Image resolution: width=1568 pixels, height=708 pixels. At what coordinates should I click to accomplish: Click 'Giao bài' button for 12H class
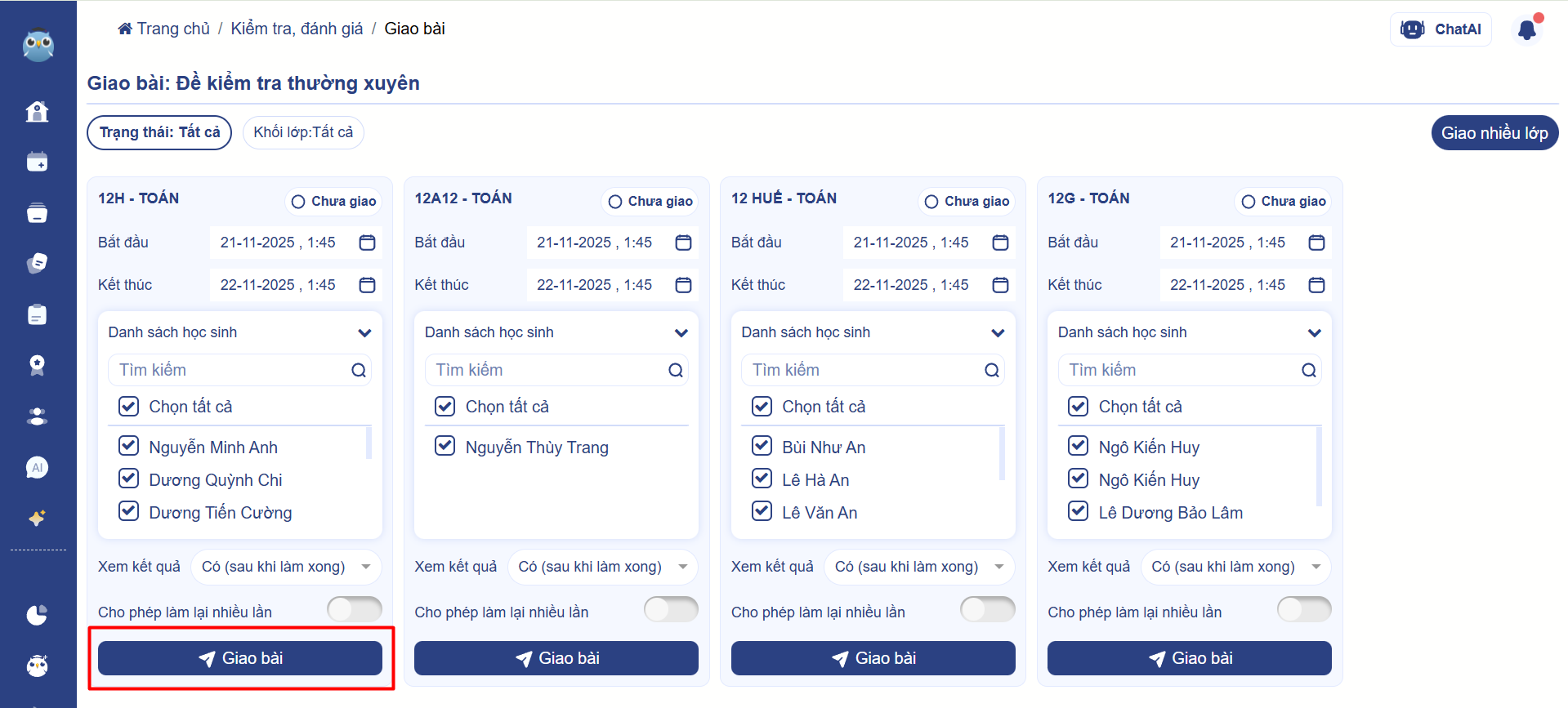(x=240, y=658)
